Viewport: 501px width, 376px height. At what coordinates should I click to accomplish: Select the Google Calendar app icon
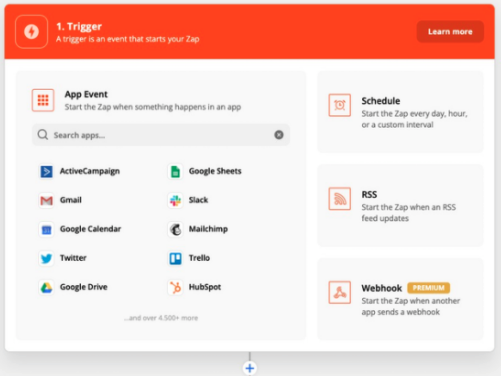point(46,229)
